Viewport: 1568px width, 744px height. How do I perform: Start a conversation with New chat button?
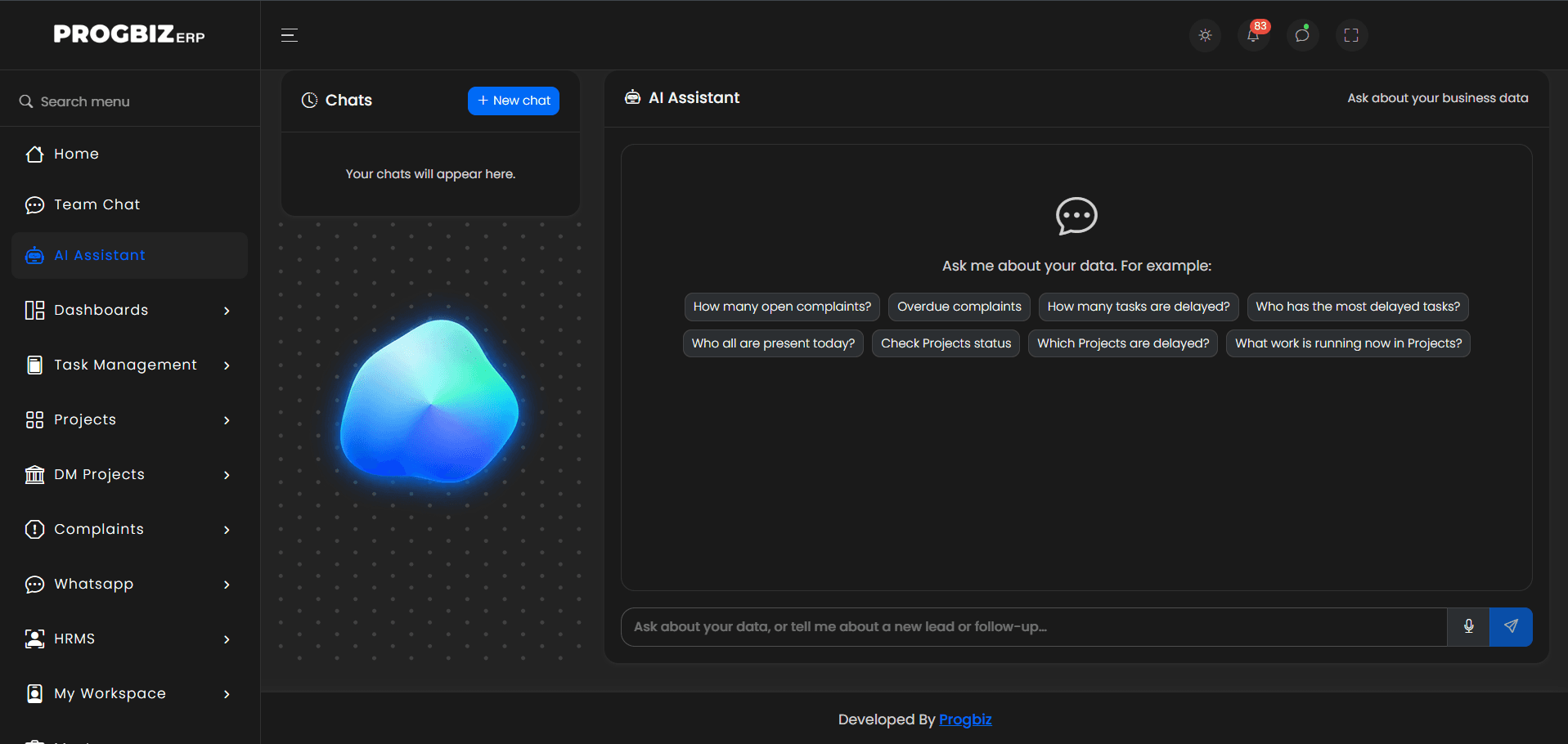pyautogui.click(x=514, y=101)
